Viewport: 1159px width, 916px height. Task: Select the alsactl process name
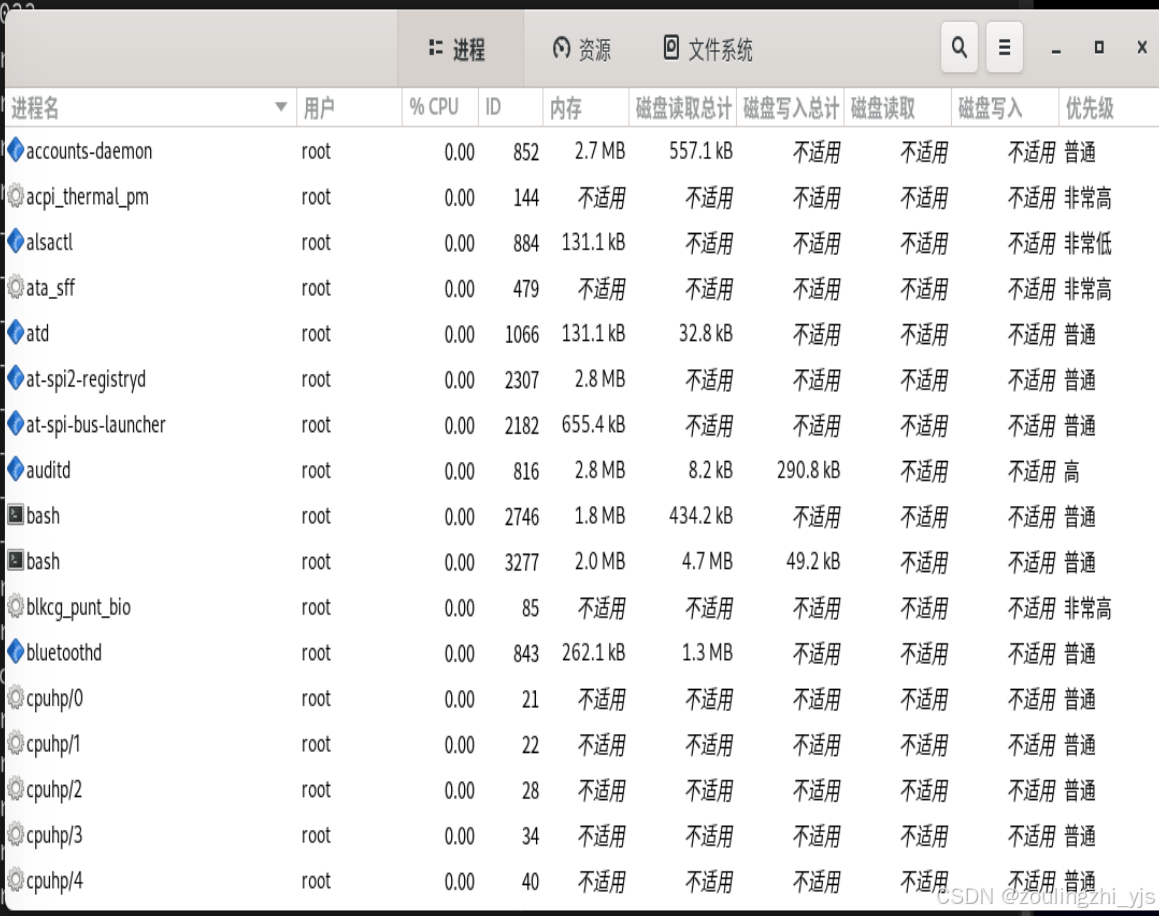(x=50, y=242)
